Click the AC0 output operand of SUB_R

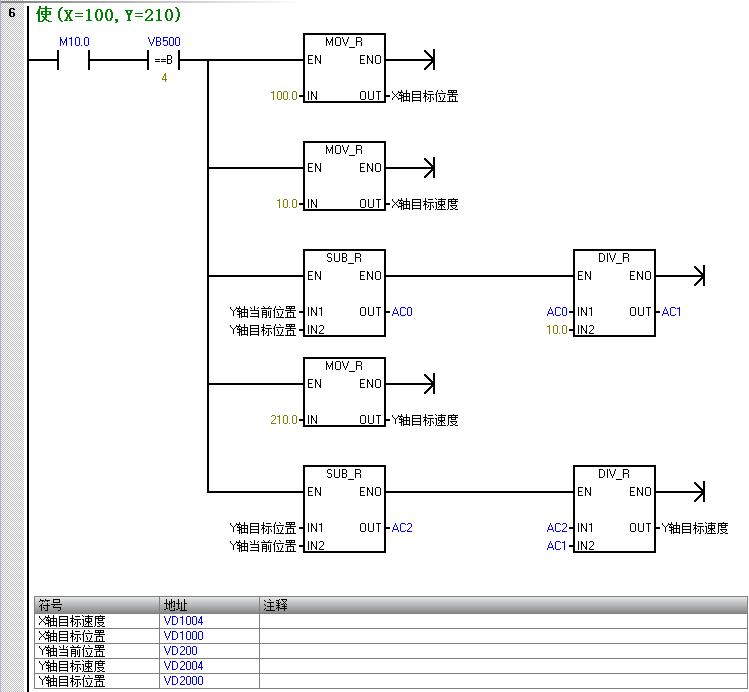[402, 312]
